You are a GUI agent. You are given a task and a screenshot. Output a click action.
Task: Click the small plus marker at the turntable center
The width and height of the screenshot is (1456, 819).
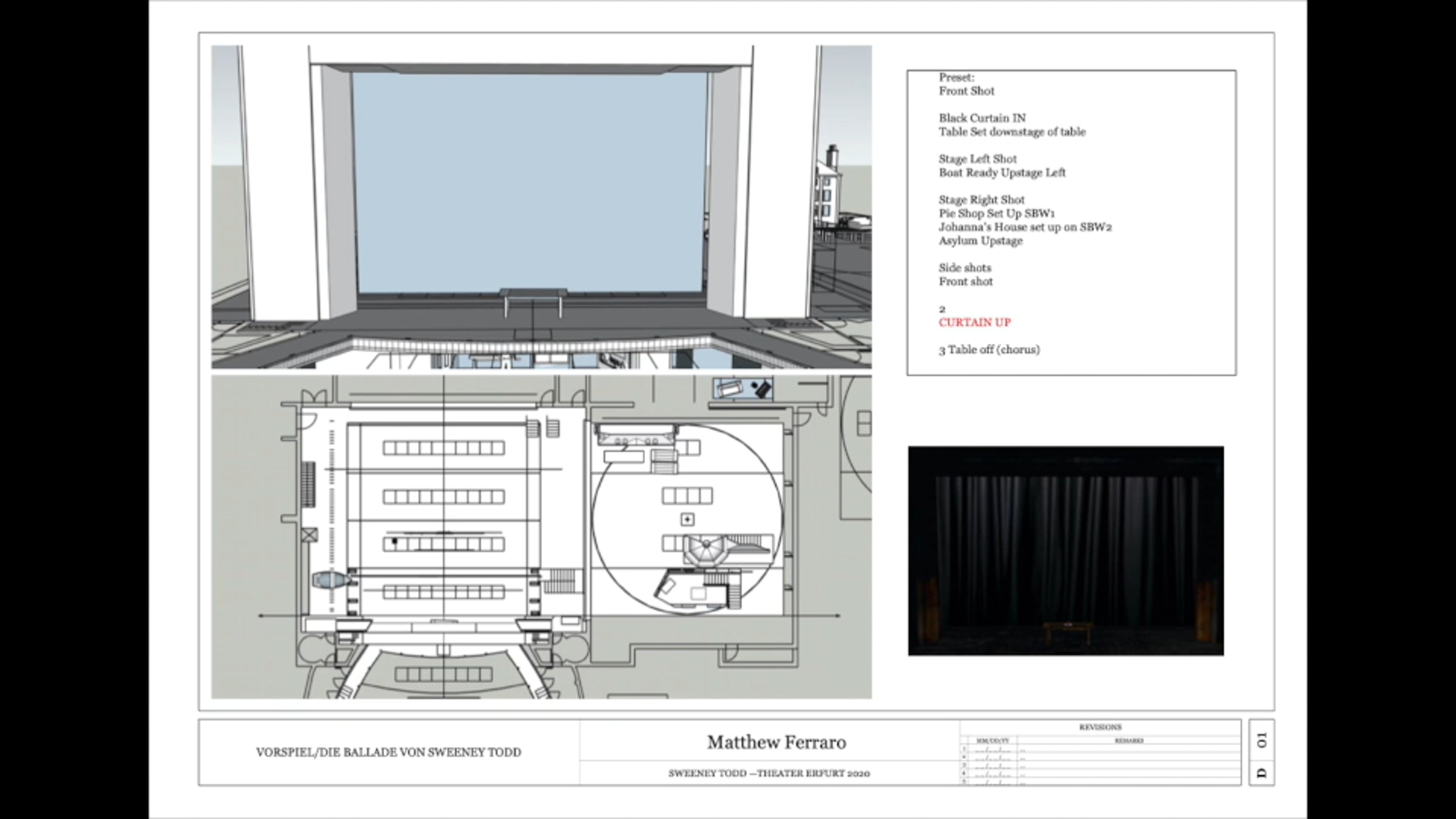pos(687,519)
